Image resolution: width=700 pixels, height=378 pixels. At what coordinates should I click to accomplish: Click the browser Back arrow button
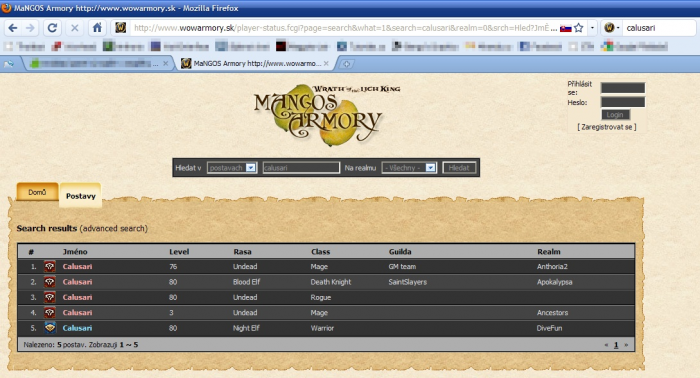tap(12, 28)
